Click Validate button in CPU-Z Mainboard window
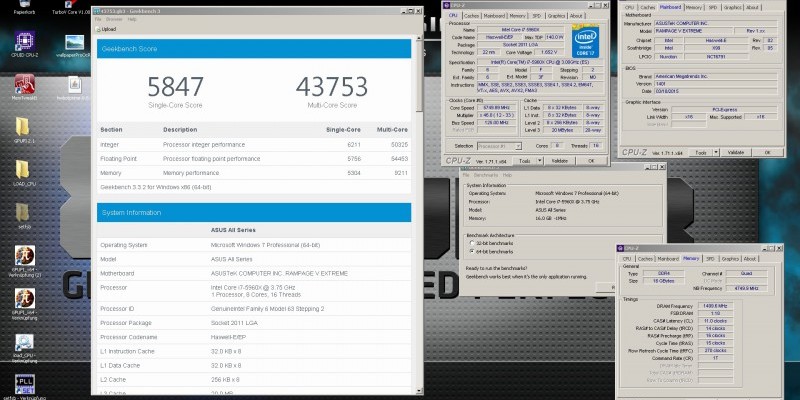Image resolution: width=800 pixels, height=400 pixels. tap(736, 152)
